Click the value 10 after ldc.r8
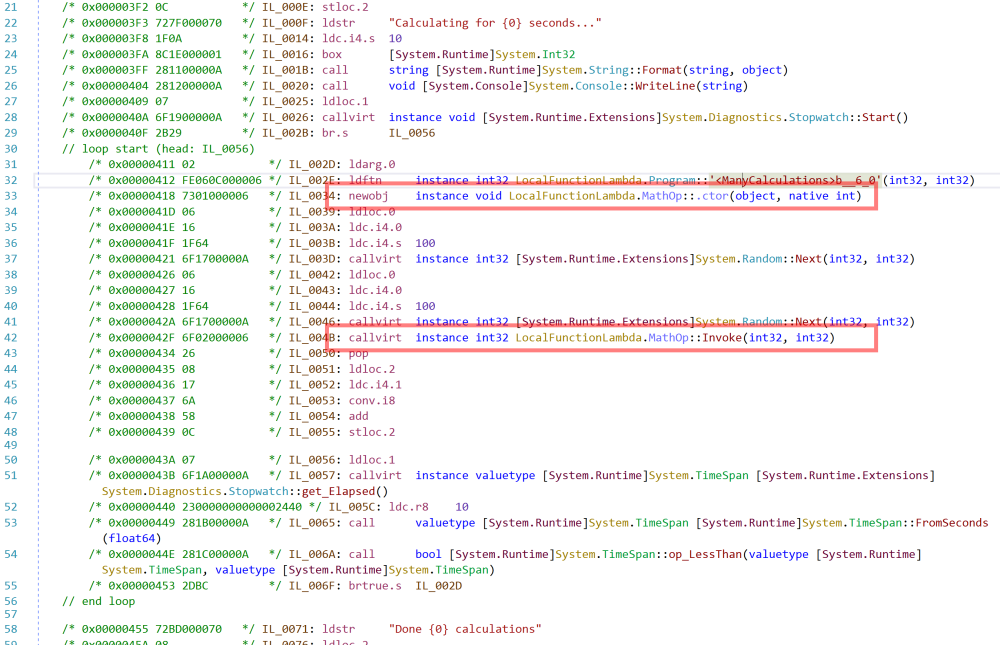This screenshot has width=1000, height=645. [x=462, y=507]
